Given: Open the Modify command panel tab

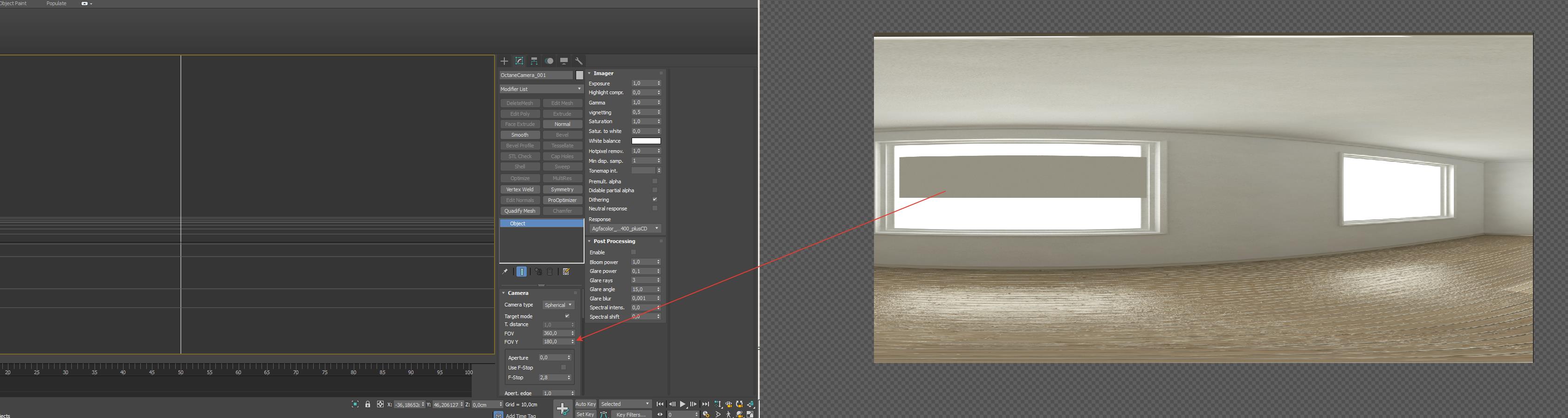Looking at the screenshot, I should (519, 61).
